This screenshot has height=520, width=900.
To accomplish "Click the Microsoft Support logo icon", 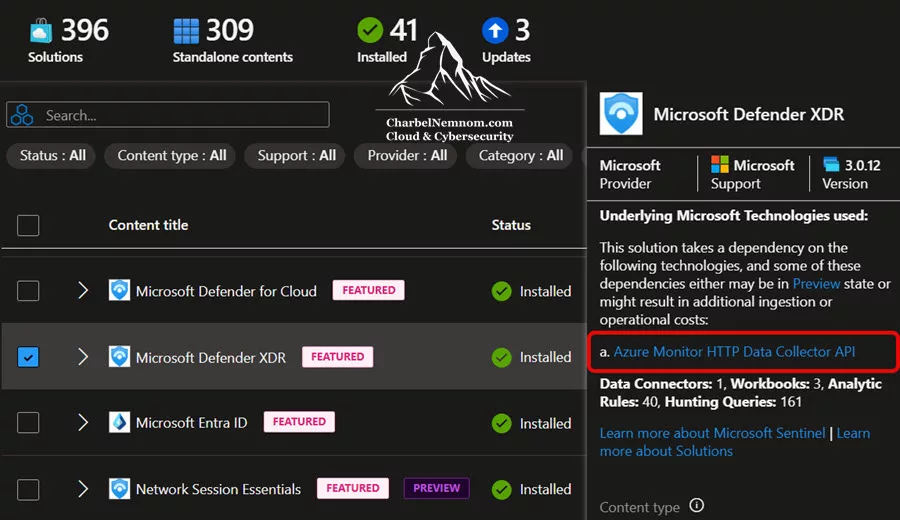I will point(720,165).
